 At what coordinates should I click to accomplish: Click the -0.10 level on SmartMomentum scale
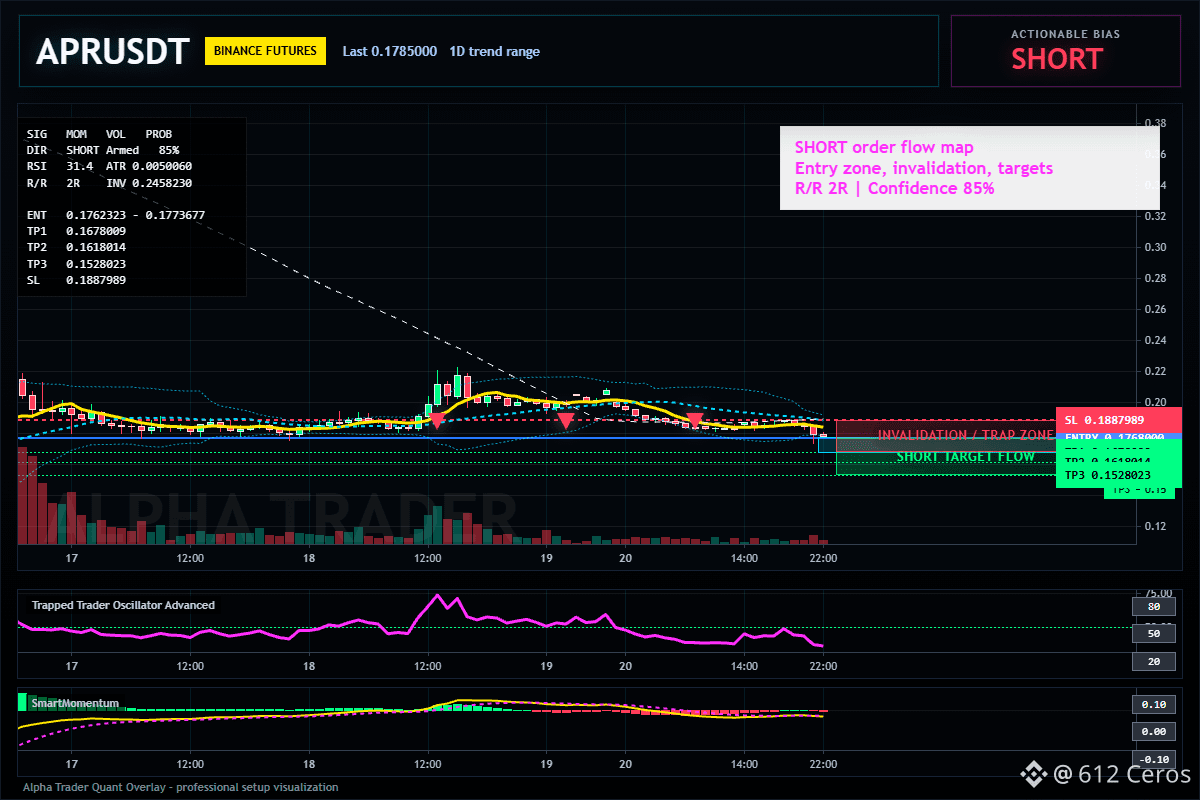[1153, 760]
